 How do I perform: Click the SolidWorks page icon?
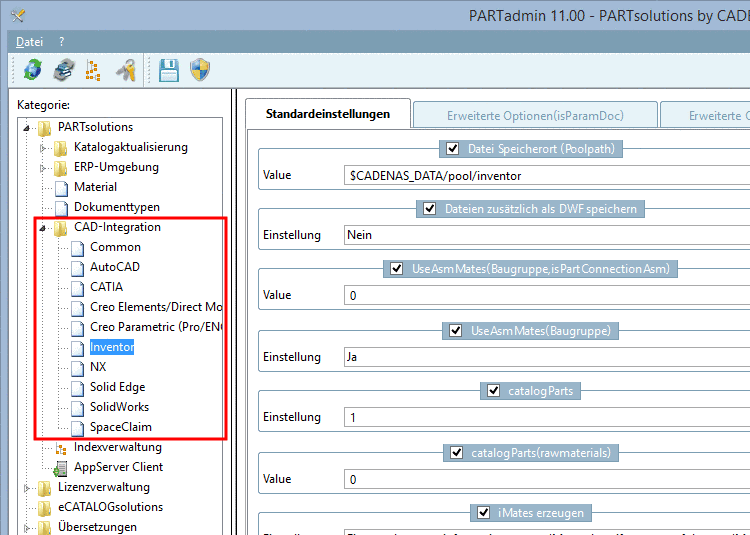(77, 408)
